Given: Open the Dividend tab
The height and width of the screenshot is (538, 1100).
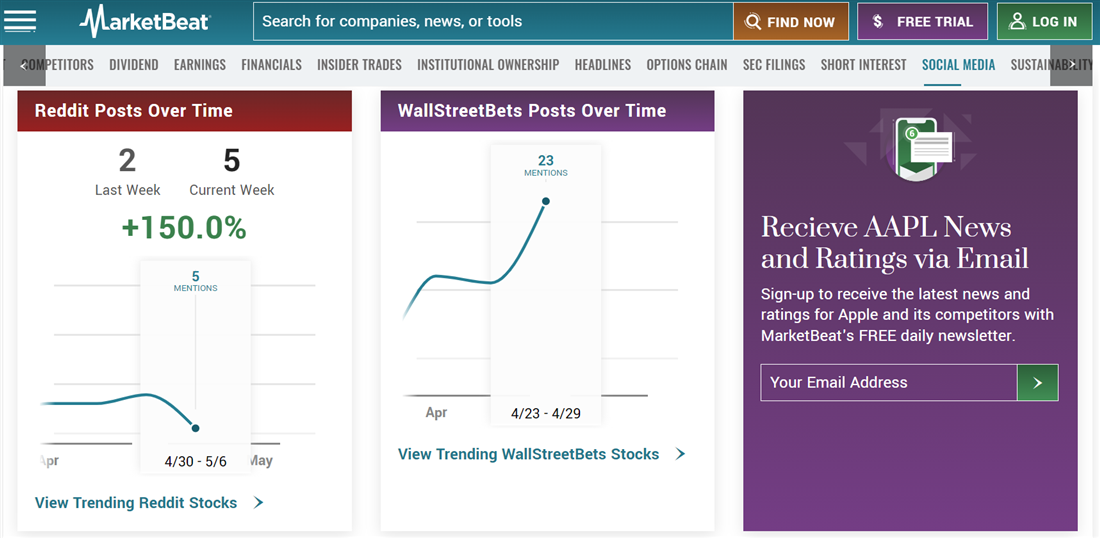Looking at the screenshot, I should click(x=134, y=65).
